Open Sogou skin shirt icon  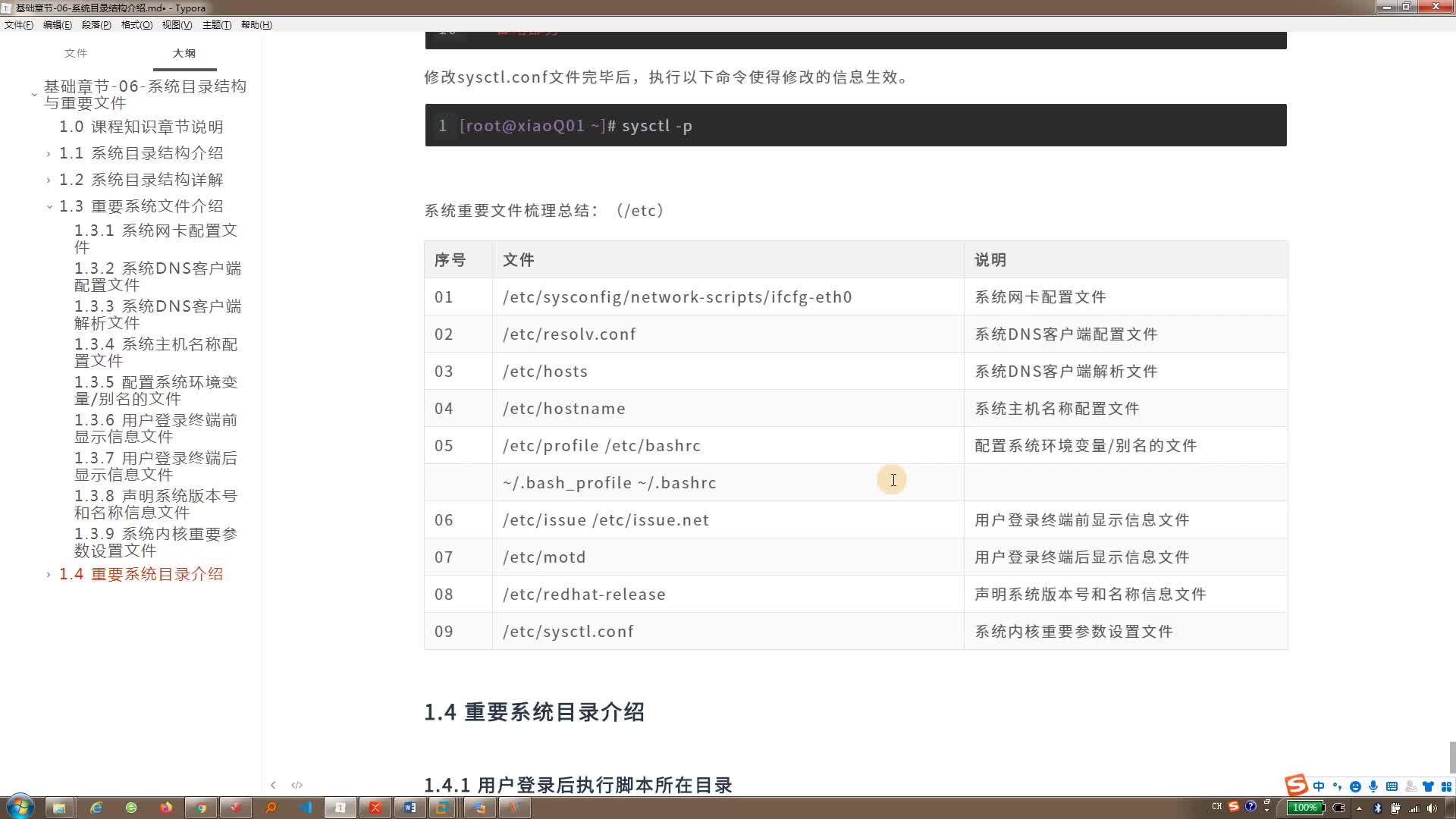pyautogui.click(x=1429, y=786)
